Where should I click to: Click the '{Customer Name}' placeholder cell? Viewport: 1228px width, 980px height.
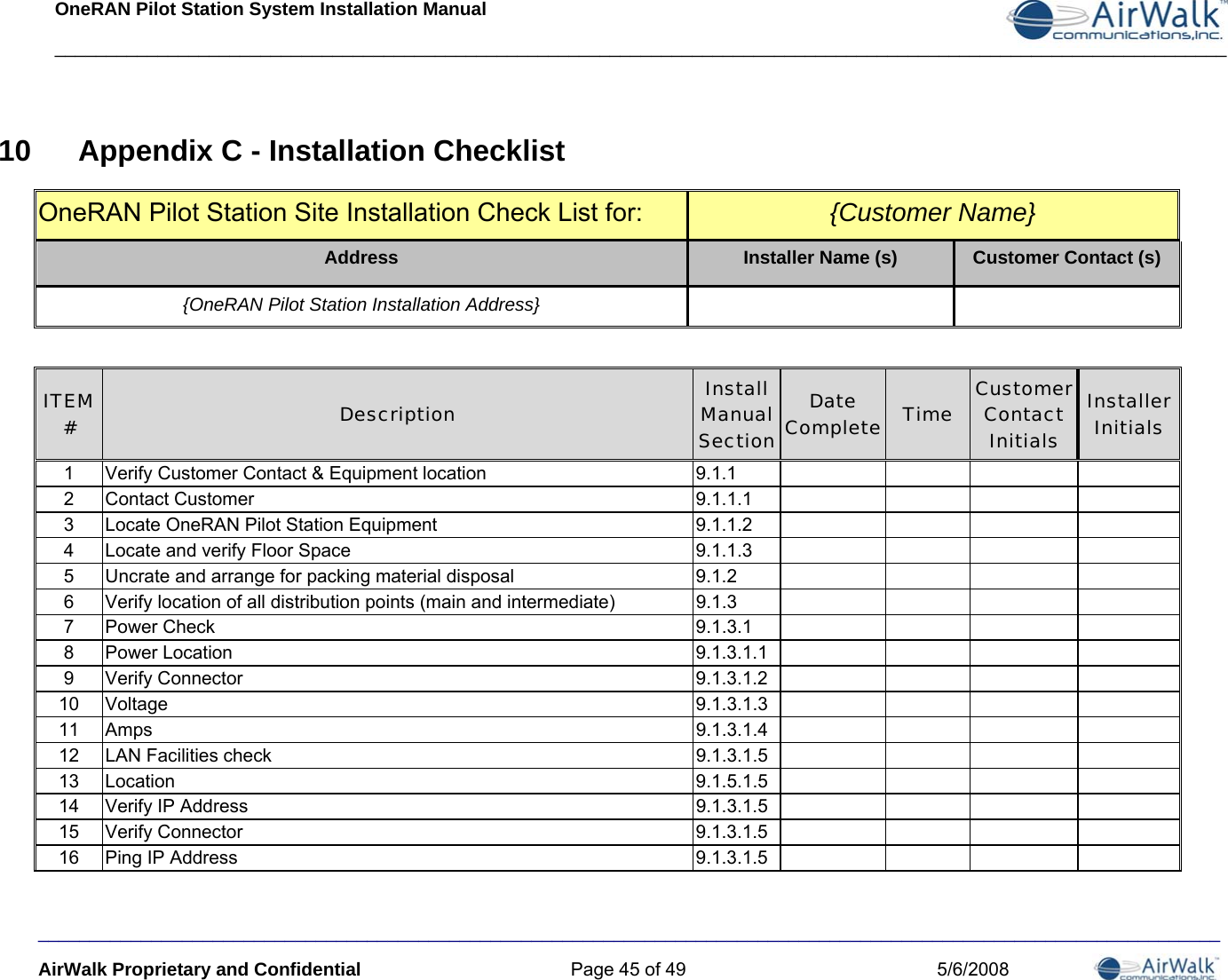[932, 214]
